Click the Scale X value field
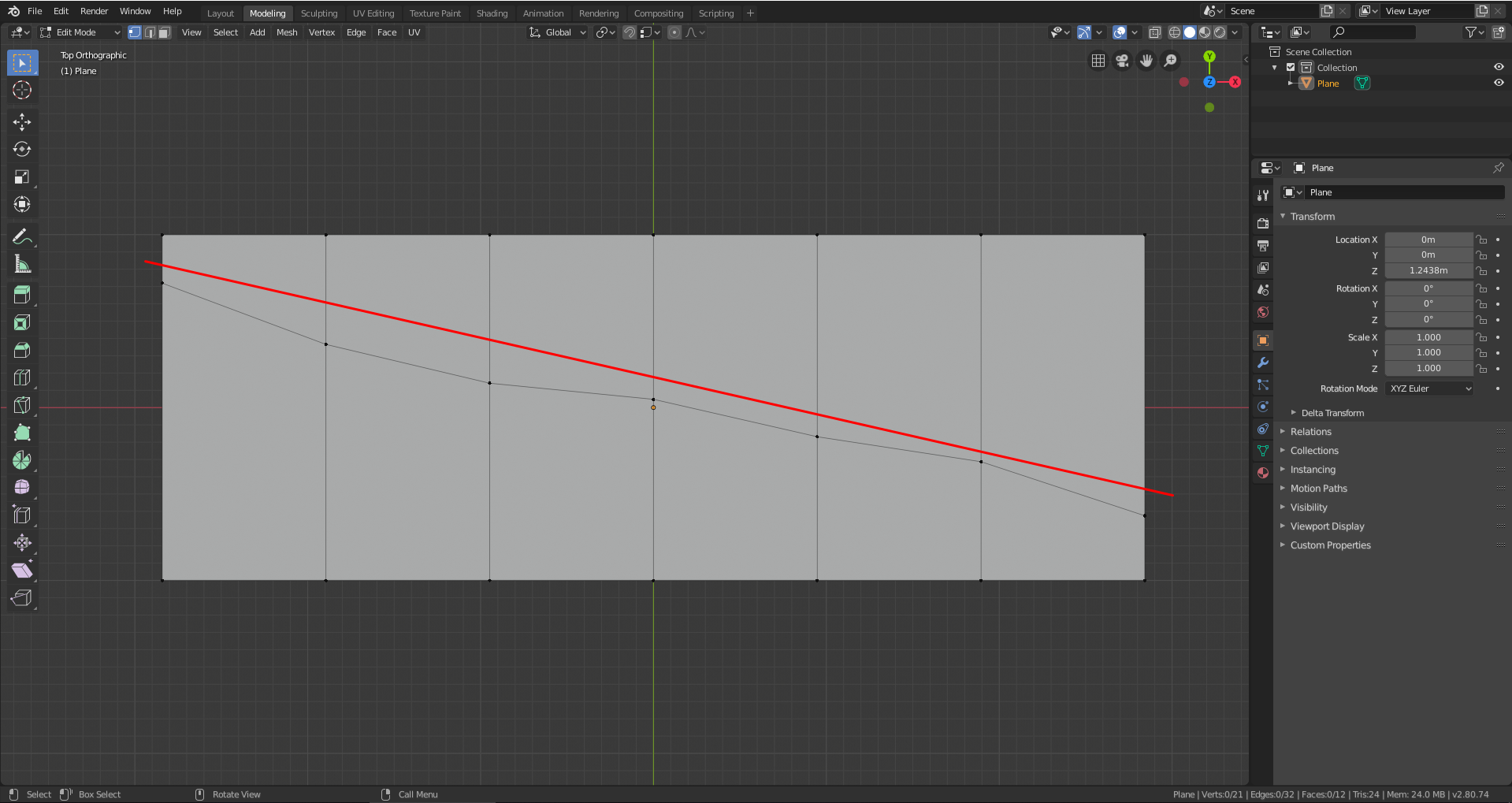 pyautogui.click(x=1428, y=337)
